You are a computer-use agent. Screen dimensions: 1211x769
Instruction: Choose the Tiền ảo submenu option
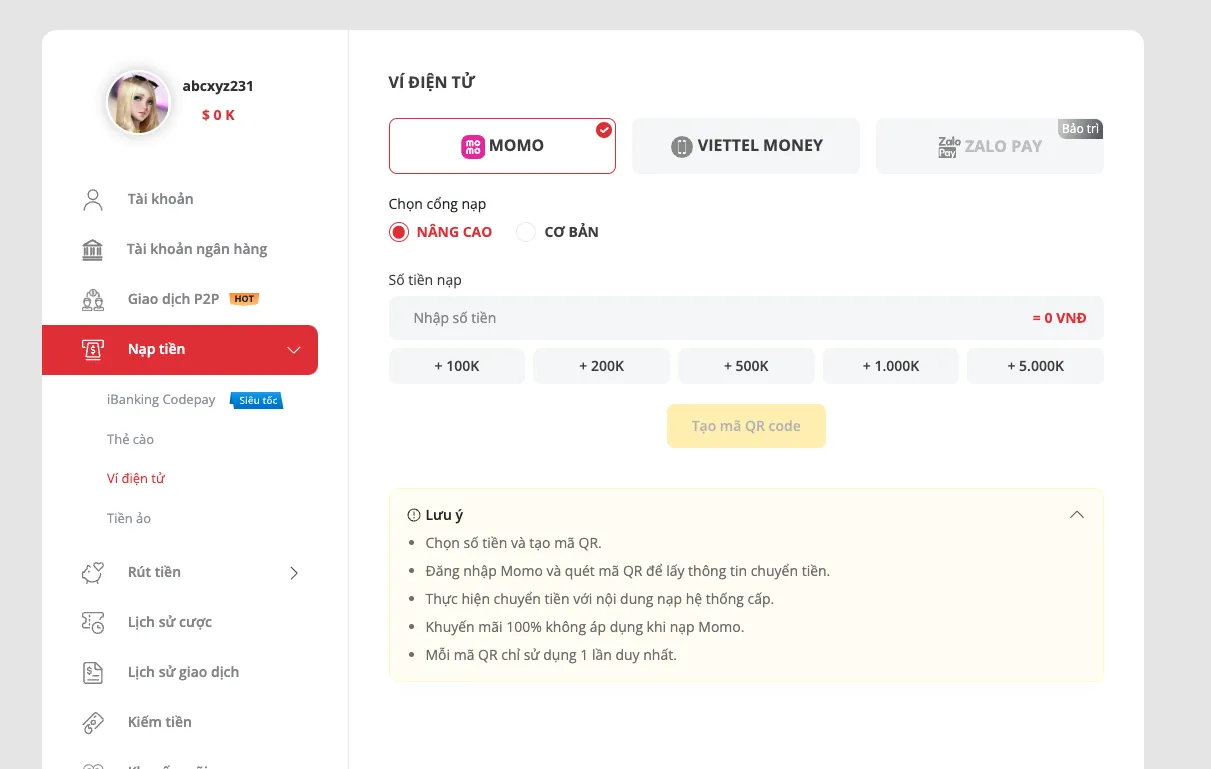[129, 518]
